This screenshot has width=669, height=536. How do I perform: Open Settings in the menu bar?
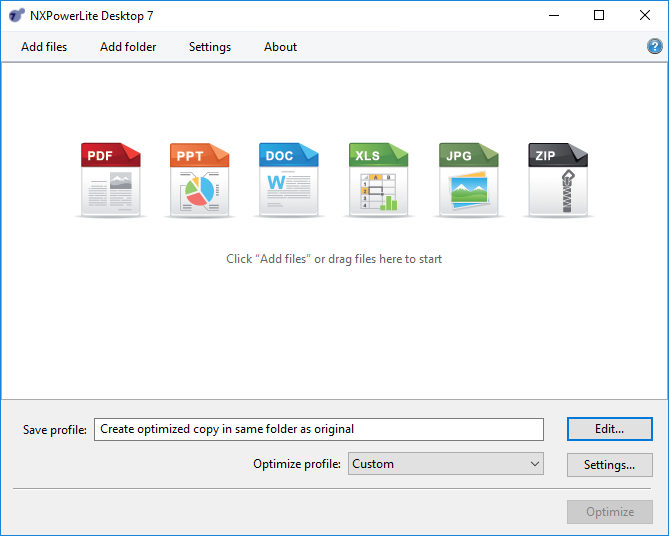(x=210, y=47)
